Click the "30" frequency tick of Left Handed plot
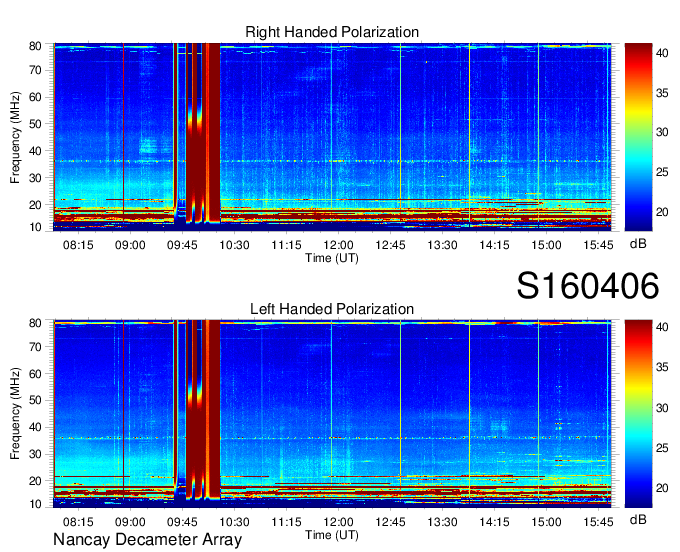 tap(35, 454)
